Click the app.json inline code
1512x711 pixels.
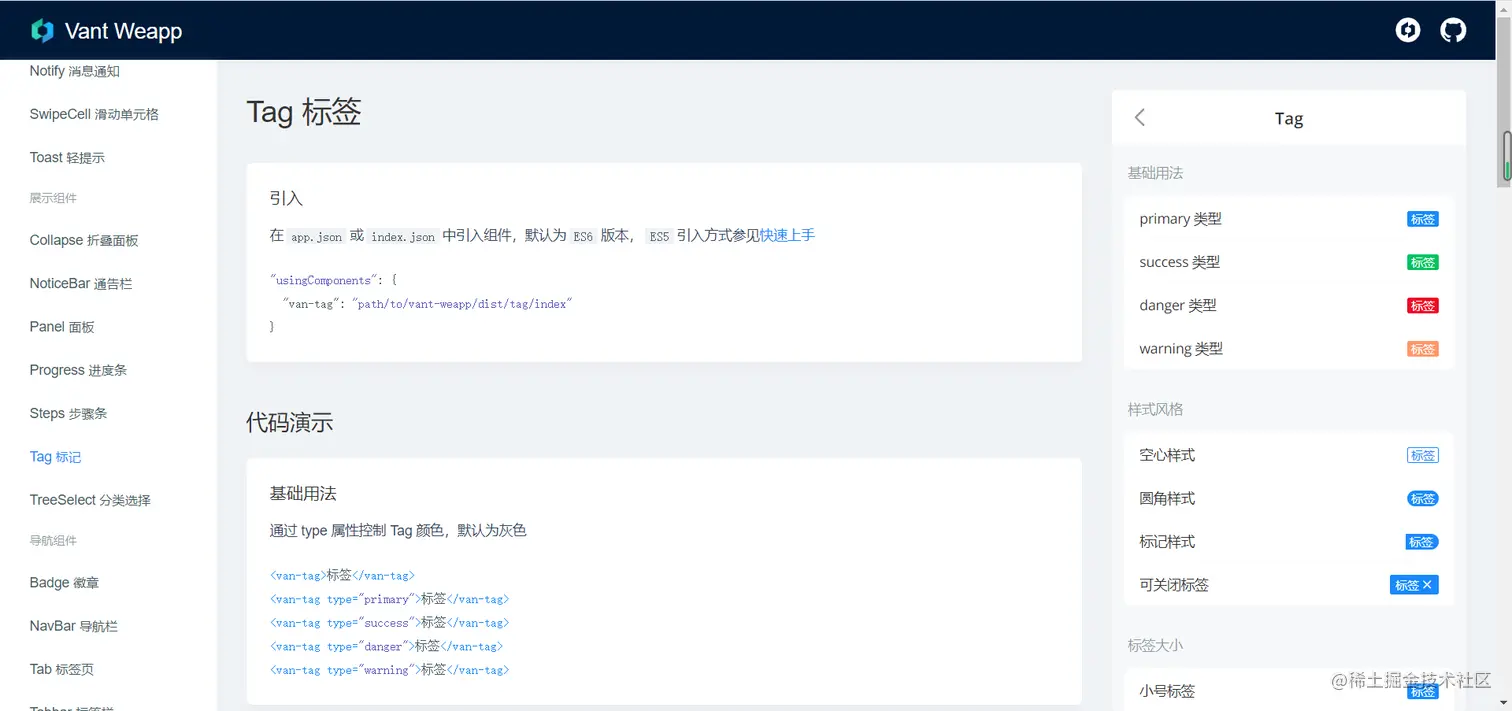click(317, 237)
